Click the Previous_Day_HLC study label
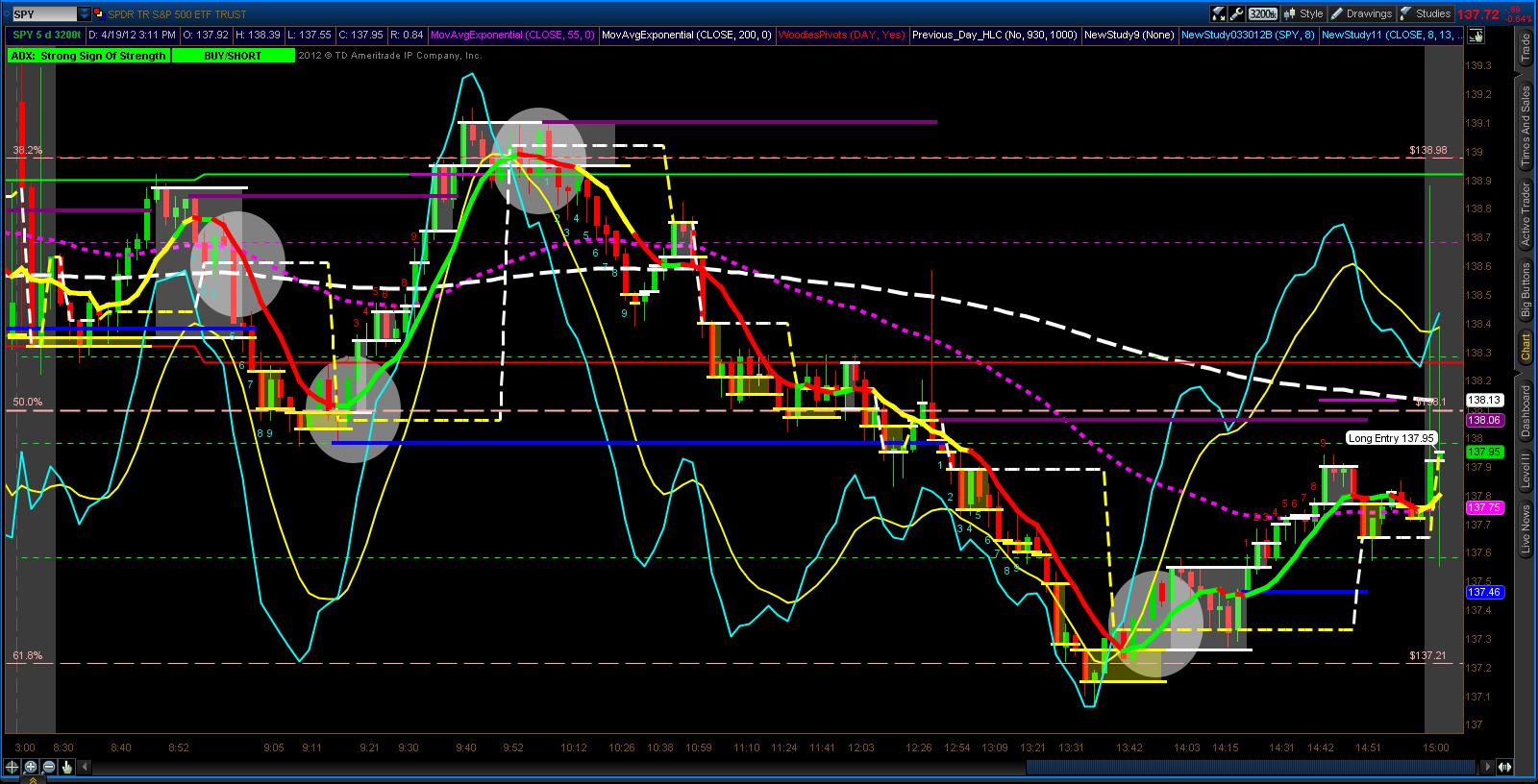The height and width of the screenshot is (784, 1538). click(994, 36)
